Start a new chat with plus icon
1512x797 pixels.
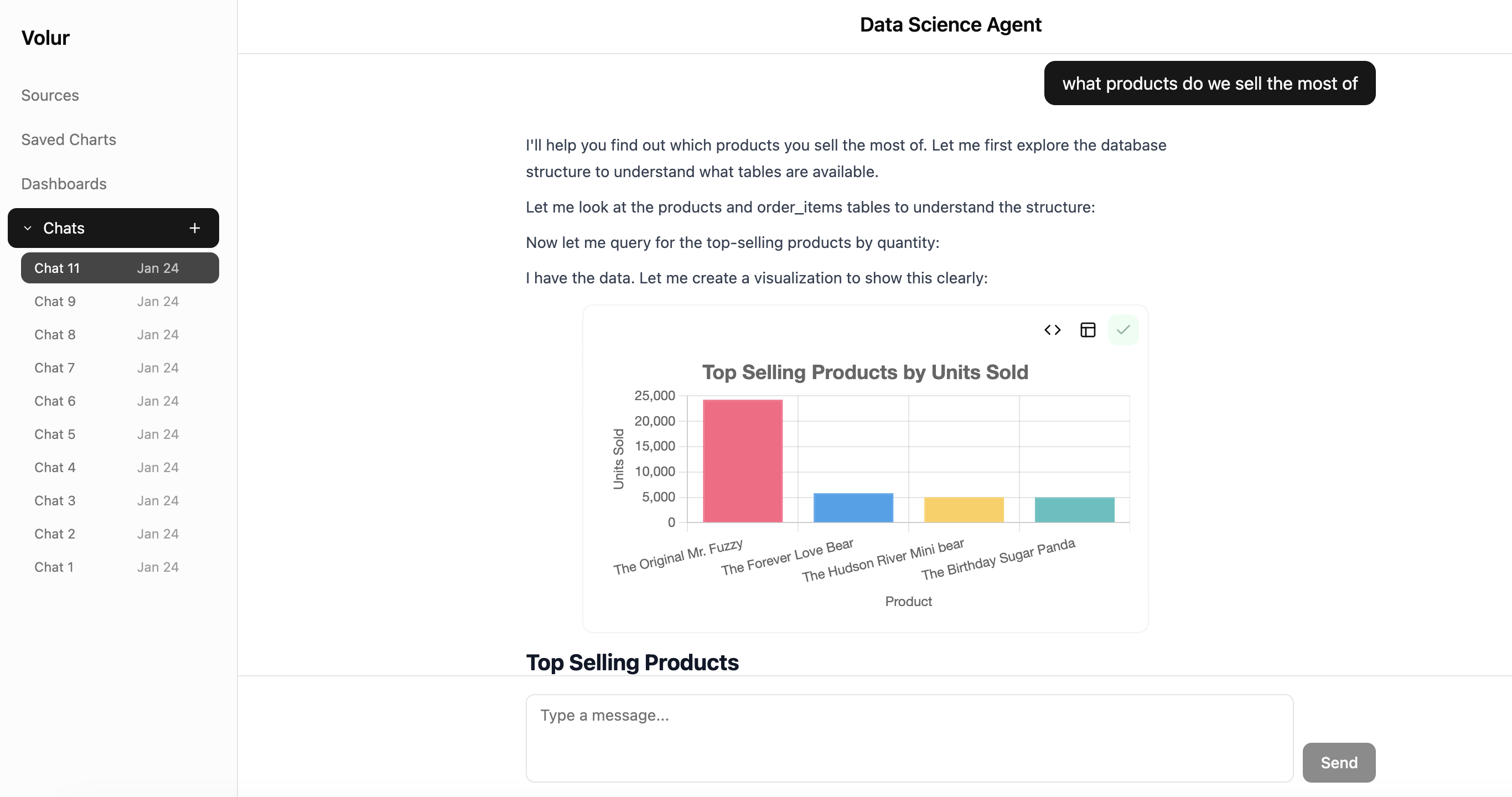point(195,227)
